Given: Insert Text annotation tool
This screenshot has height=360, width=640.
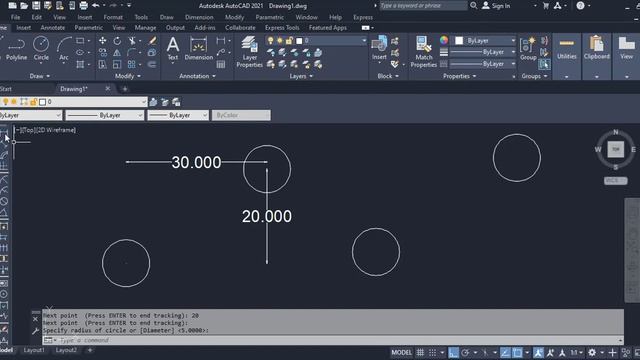Looking at the screenshot, I should coord(173,49).
